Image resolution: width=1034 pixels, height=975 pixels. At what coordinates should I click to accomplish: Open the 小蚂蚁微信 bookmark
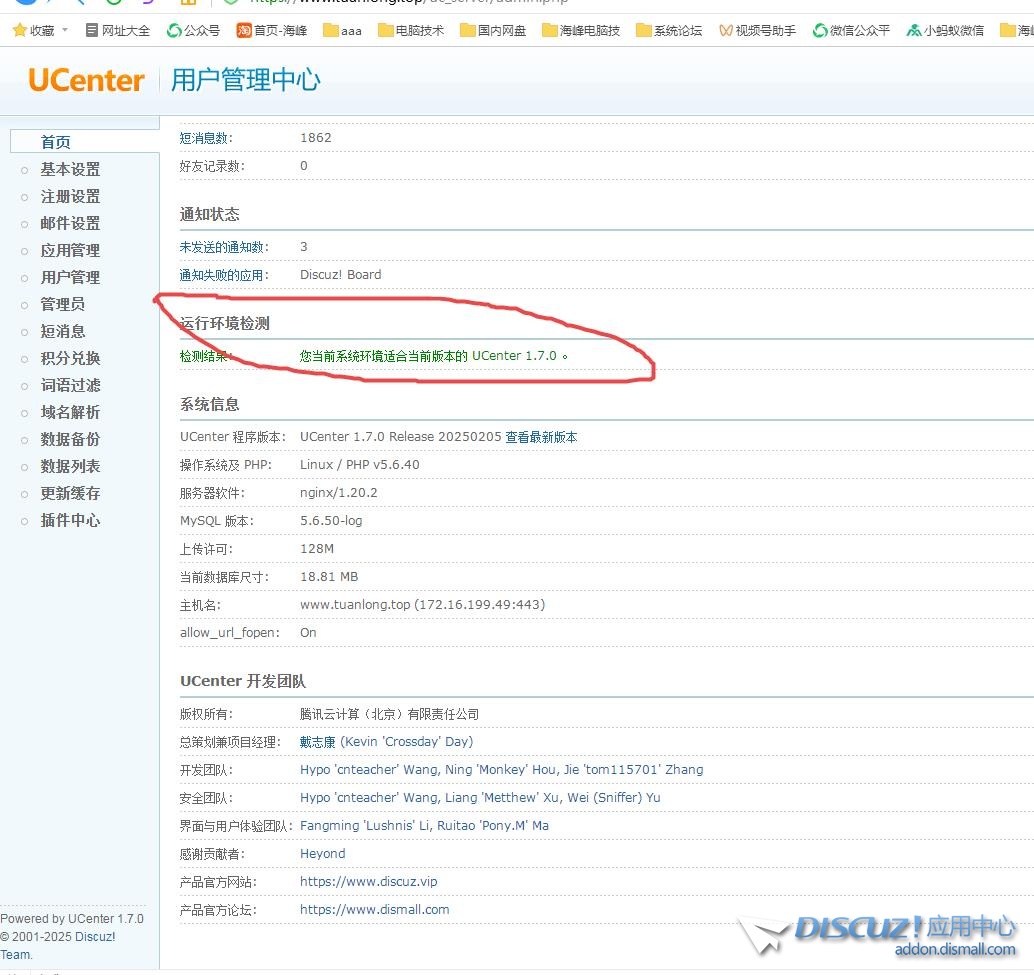click(945, 30)
